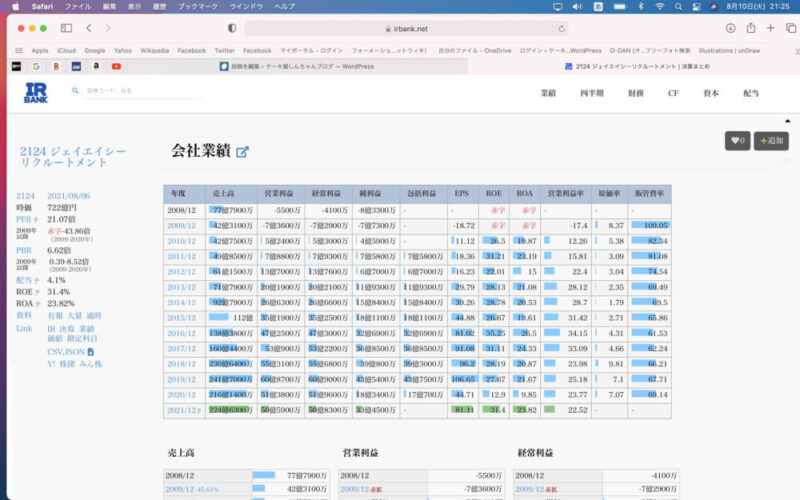Viewport: 800px width, 500px height.
Task: Open the Yahoo bookmark
Action: click(122, 51)
